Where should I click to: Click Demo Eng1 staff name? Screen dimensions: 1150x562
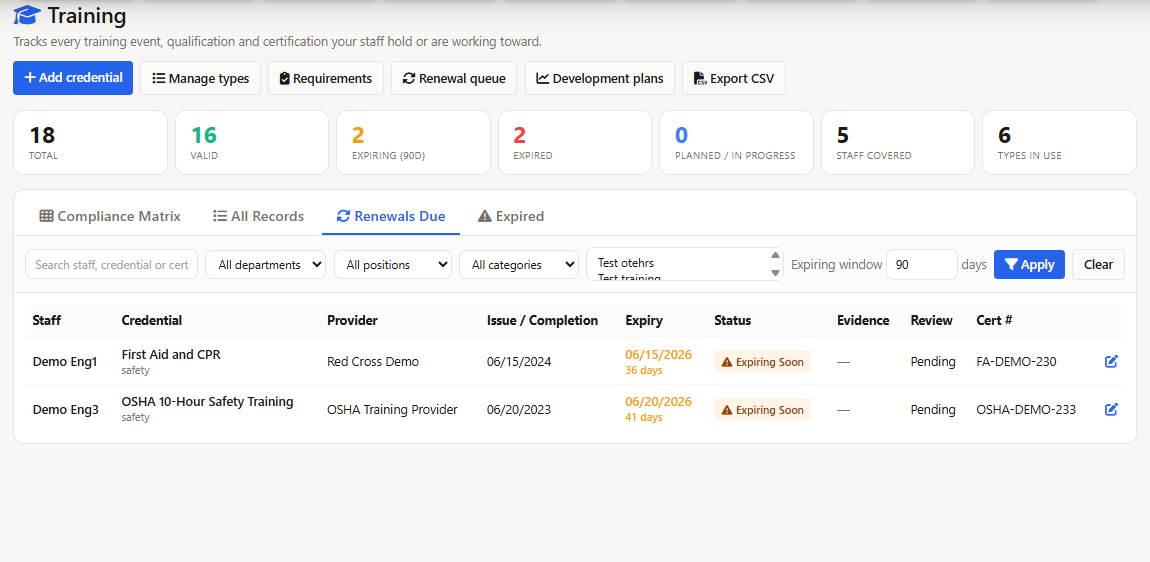click(65, 361)
